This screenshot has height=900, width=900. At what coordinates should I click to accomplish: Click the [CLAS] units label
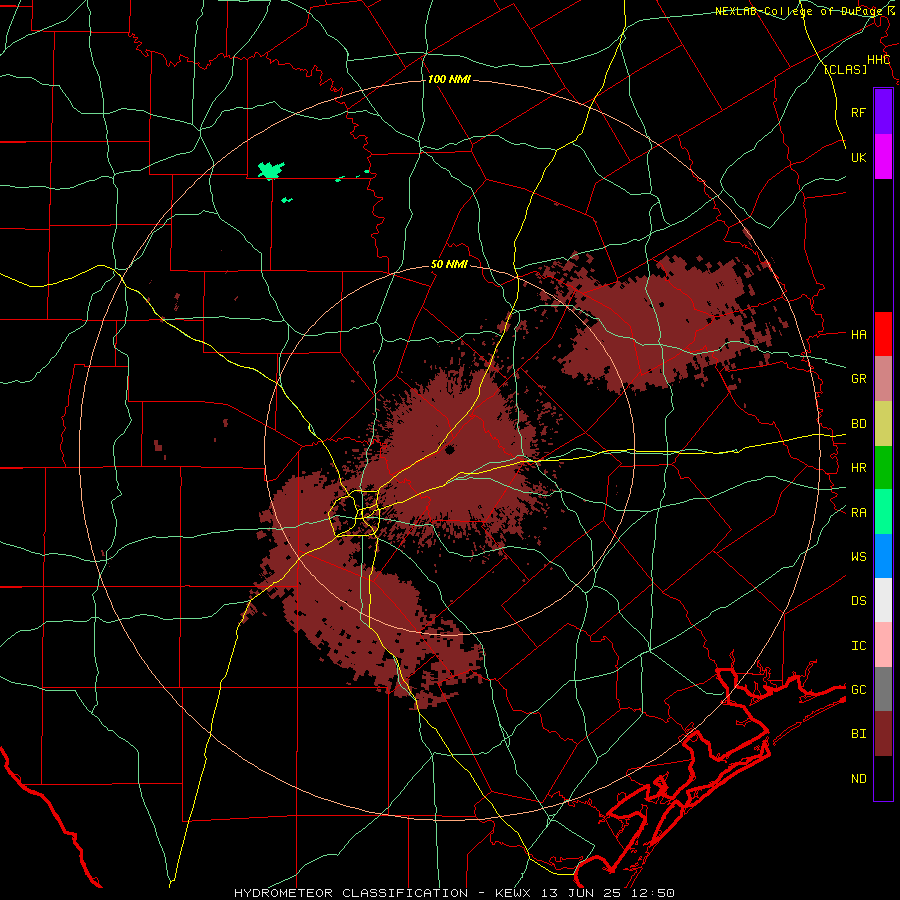tap(845, 69)
